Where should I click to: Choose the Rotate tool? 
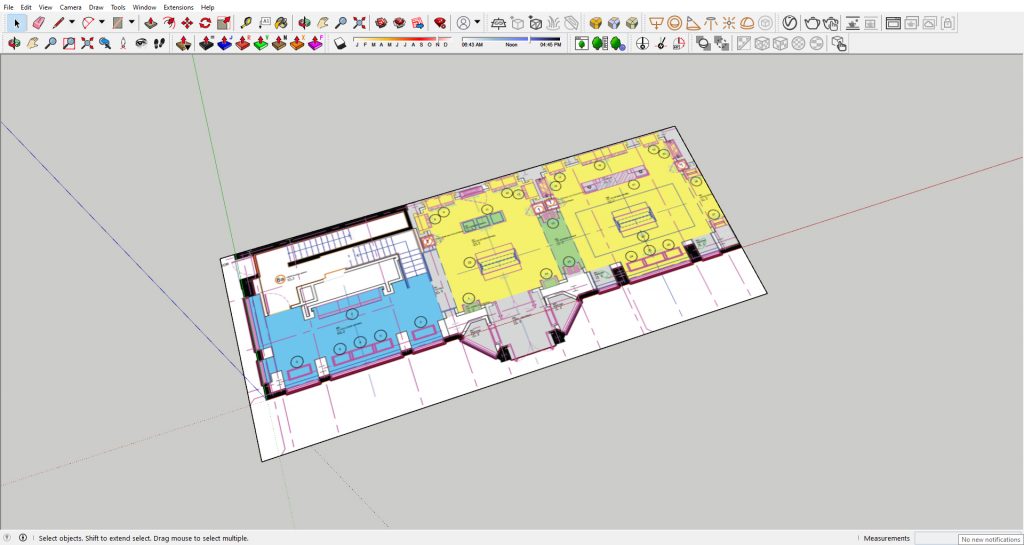coord(205,22)
